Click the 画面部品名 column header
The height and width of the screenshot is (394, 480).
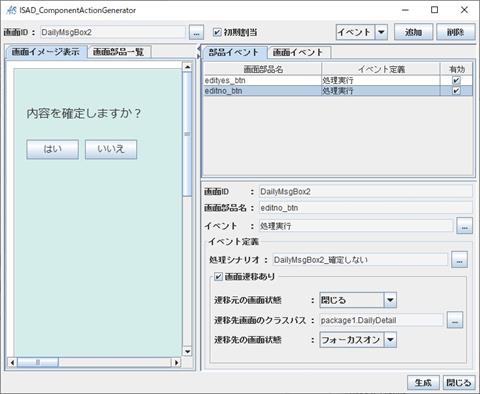pyautogui.click(x=263, y=69)
